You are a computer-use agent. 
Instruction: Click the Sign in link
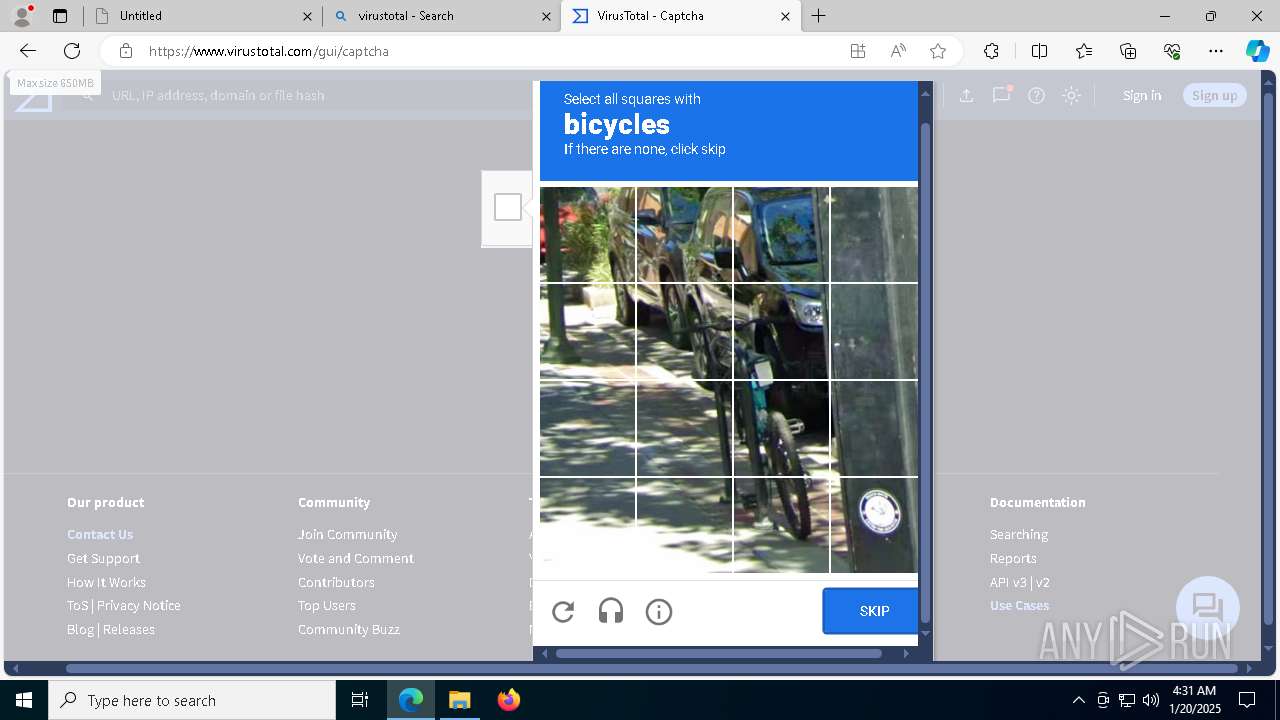point(1142,95)
